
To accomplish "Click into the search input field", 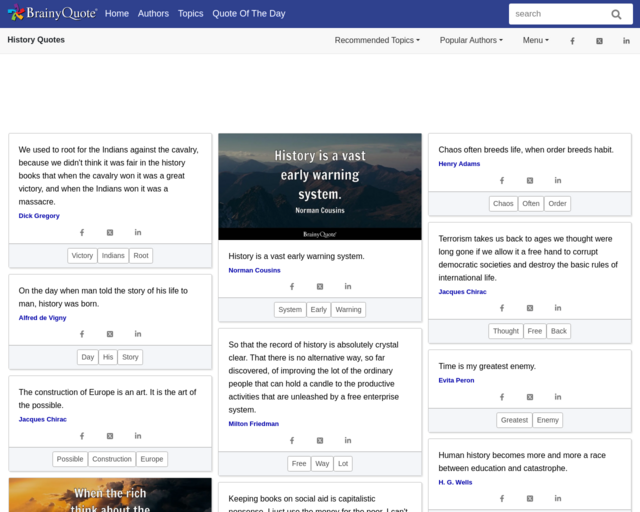I will tap(558, 14).
